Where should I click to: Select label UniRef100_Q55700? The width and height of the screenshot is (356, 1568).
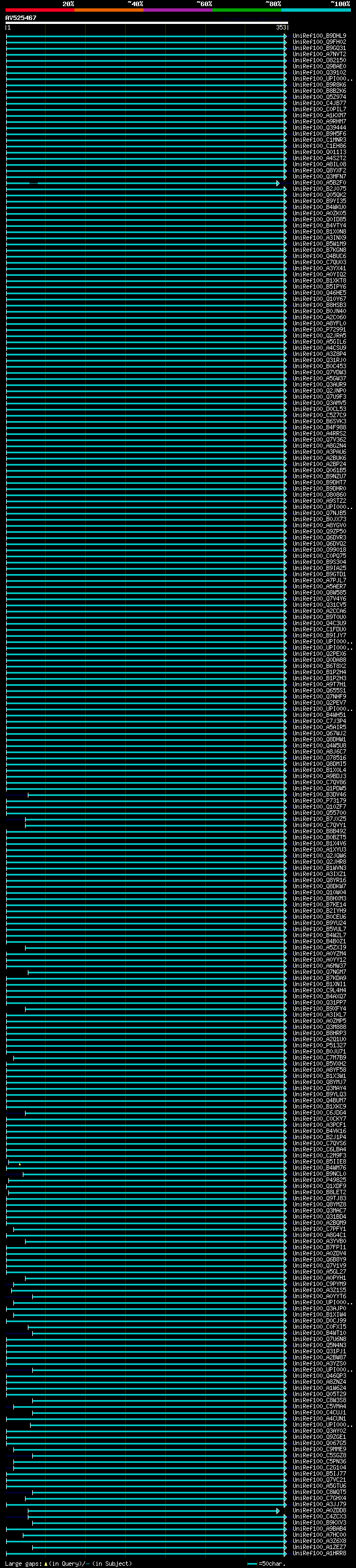(x=319, y=813)
